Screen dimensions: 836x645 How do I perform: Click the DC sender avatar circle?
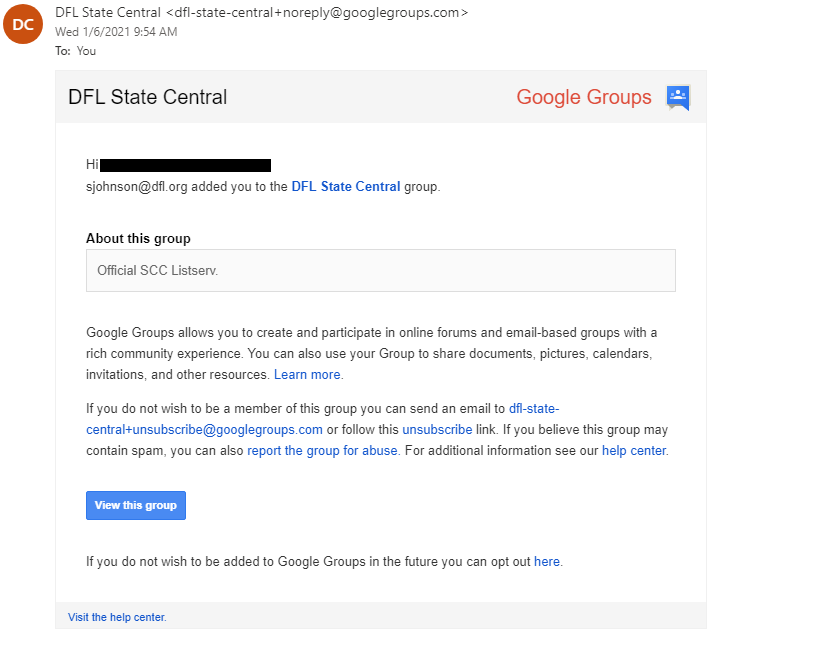coord(23,24)
